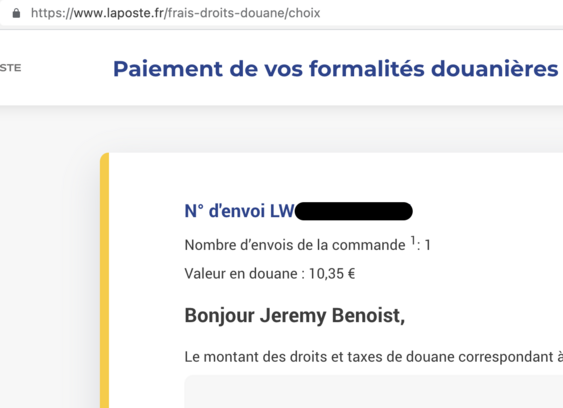Click the 'Le montant des droits et taxes' sentence

pyautogui.click(x=373, y=357)
